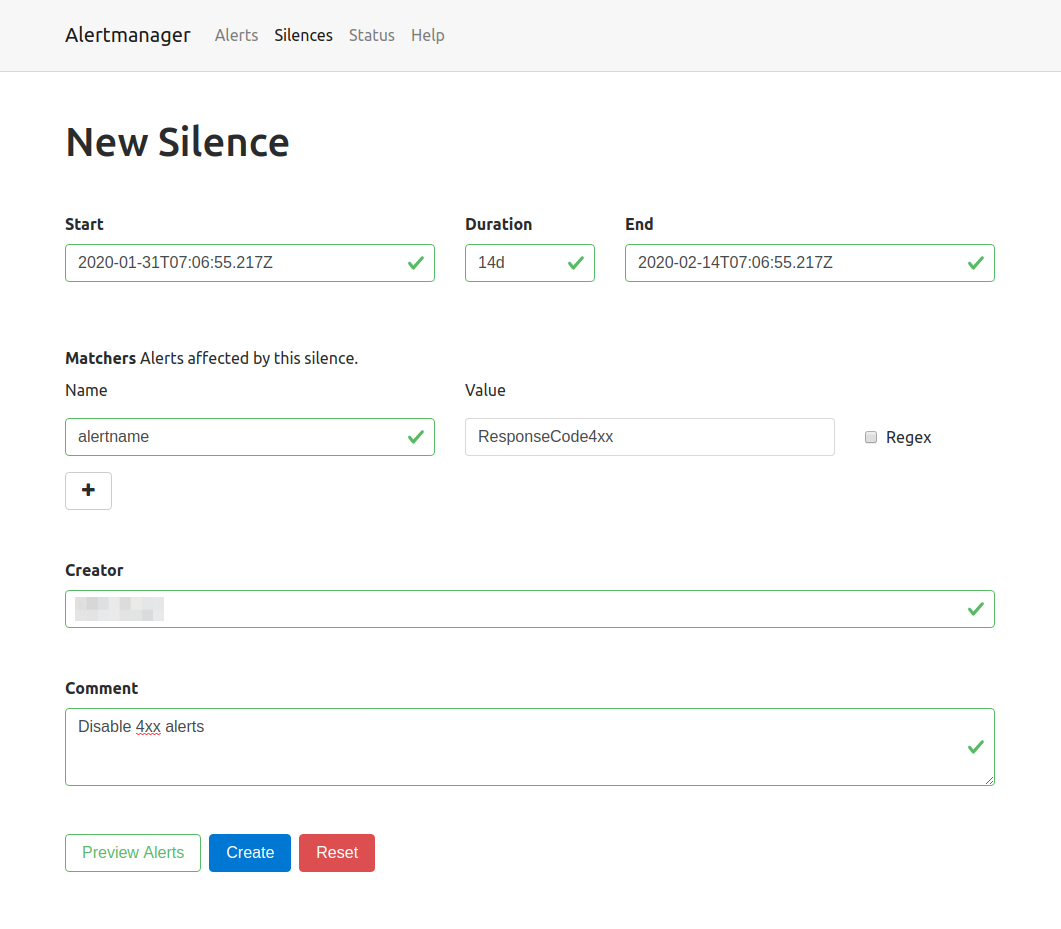Click the green checkmark beside the Duration field
1061x929 pixels.
[x=576, y=263]
